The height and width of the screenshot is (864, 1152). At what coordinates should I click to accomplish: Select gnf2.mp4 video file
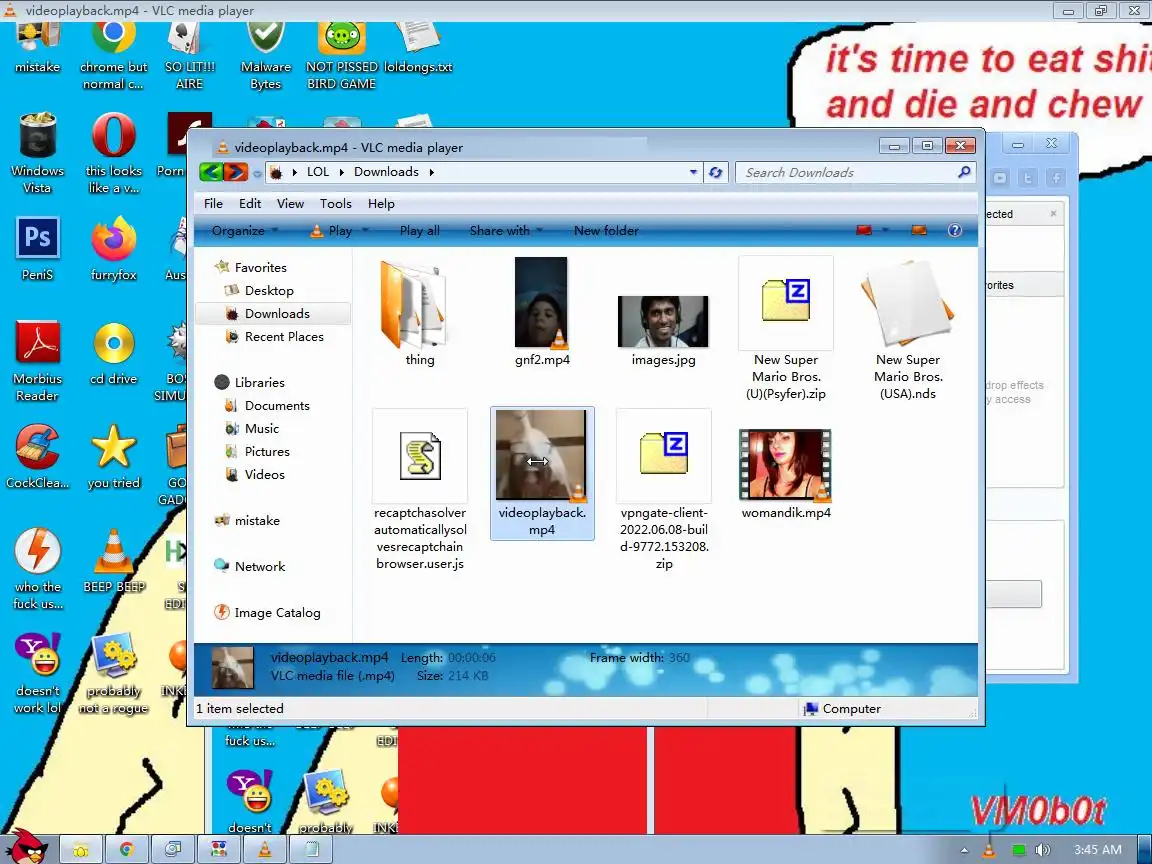coord(542,312)
